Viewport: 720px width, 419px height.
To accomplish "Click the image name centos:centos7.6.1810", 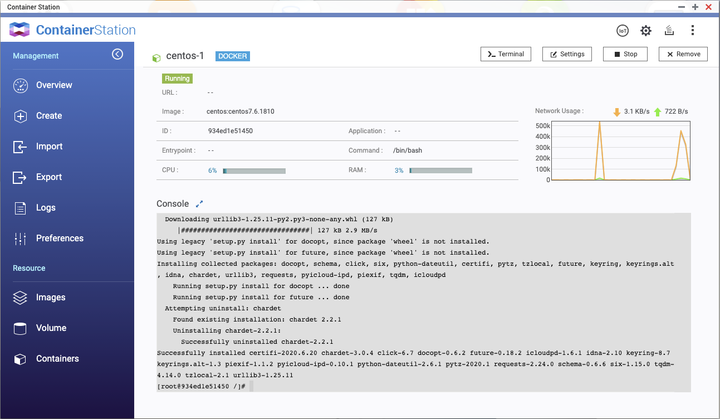I will tap(240, 111).
